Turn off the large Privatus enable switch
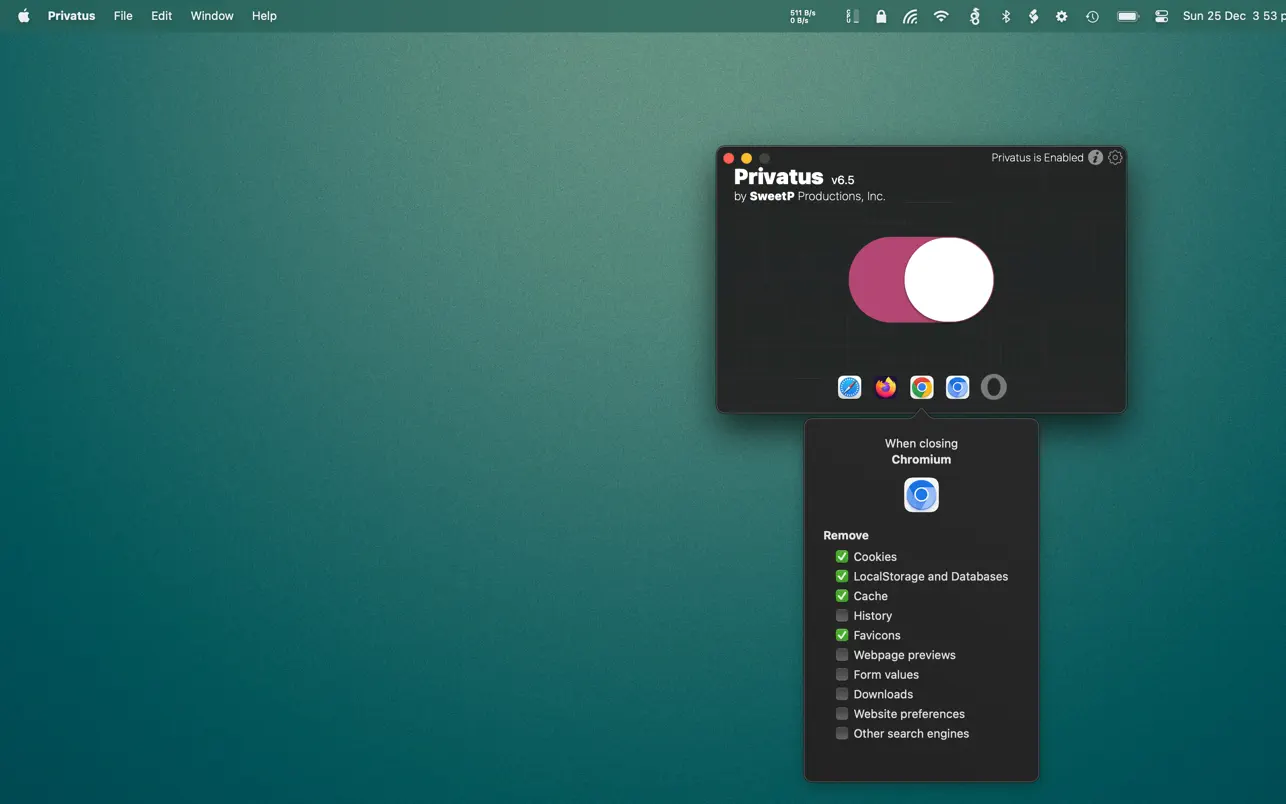 [921, 280]
